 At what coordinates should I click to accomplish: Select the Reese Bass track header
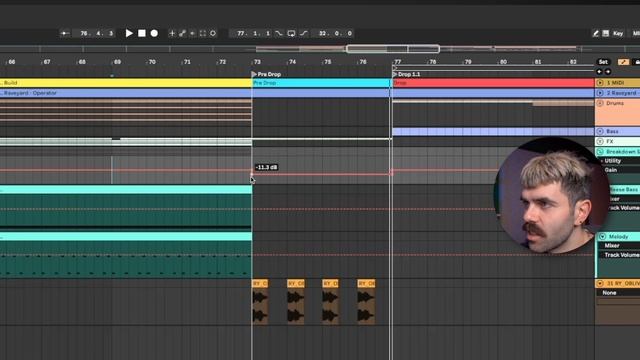624,190
